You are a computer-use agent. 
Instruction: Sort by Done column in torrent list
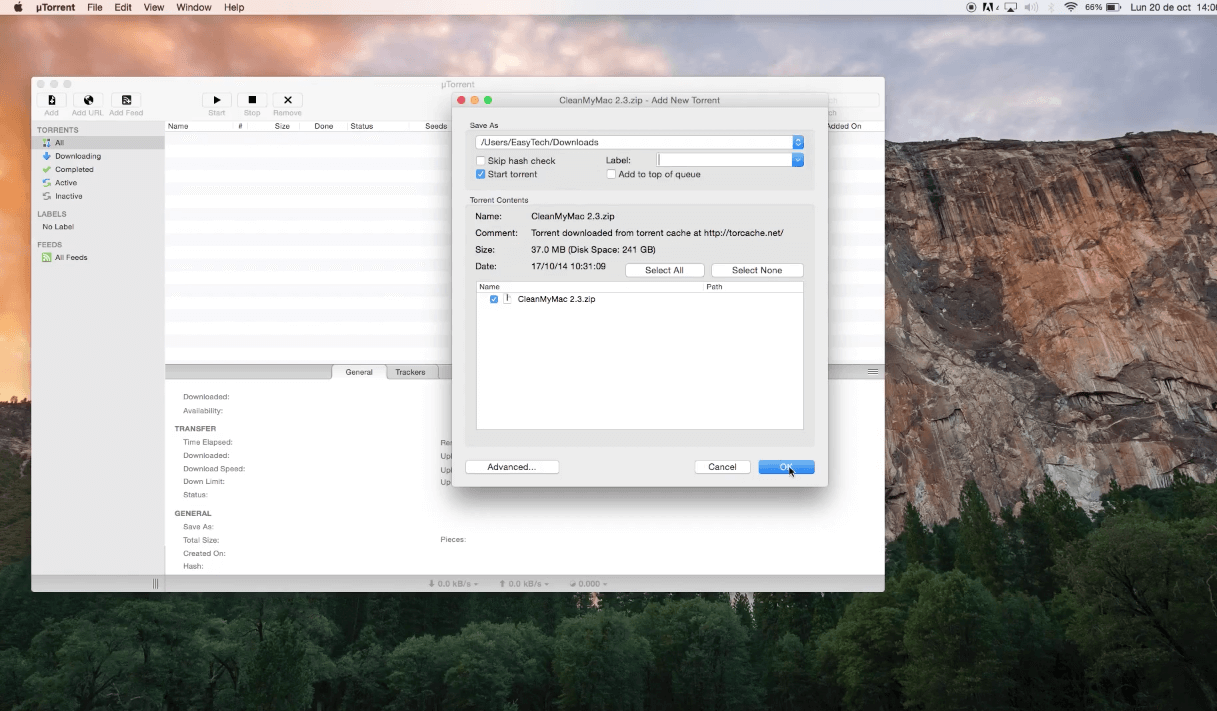point(323,126)
